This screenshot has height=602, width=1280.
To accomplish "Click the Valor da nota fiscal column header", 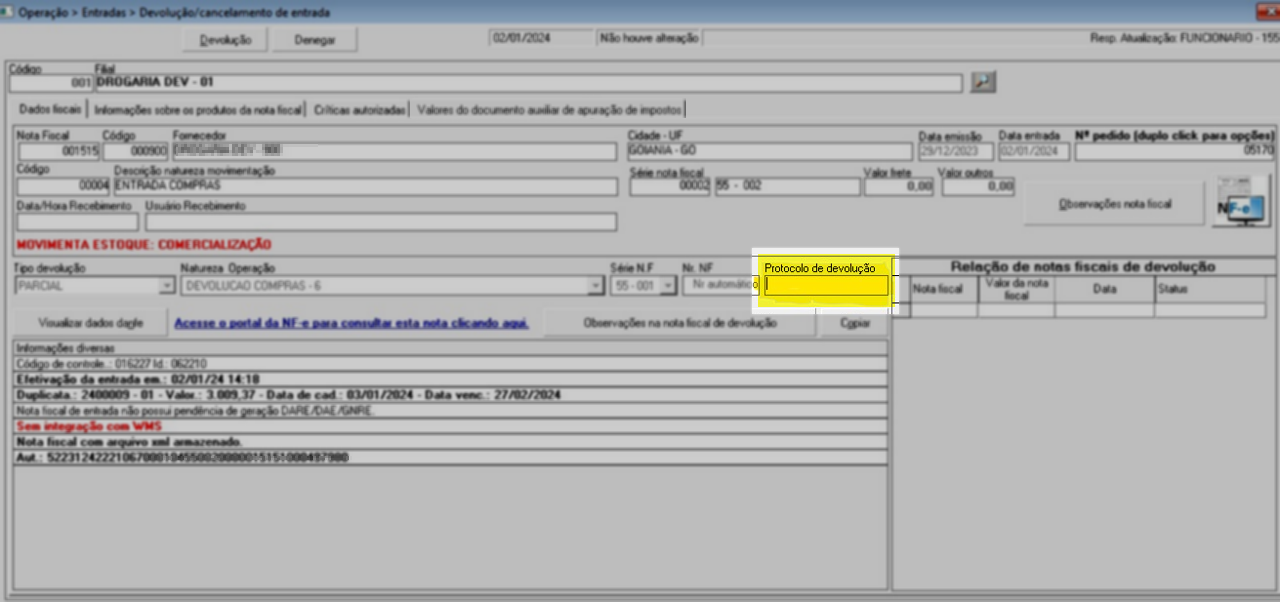I will tap(1016, 288).
